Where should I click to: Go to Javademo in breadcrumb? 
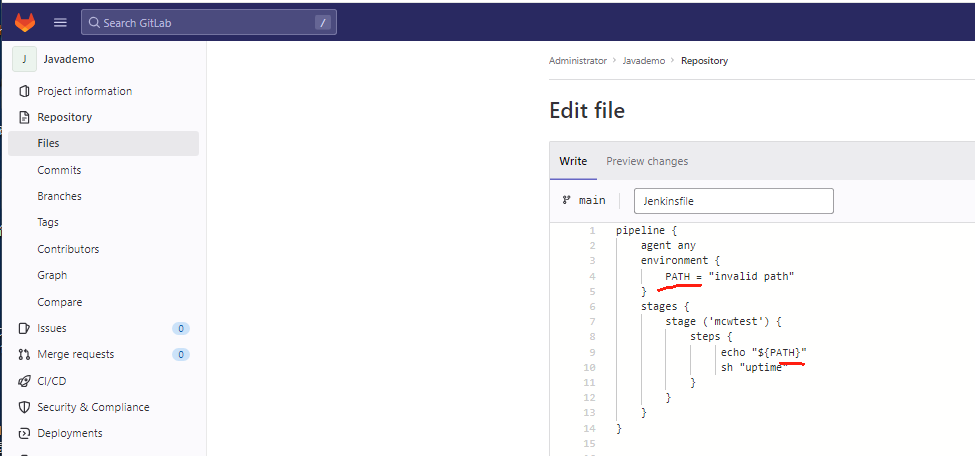(x=644, y=60)
